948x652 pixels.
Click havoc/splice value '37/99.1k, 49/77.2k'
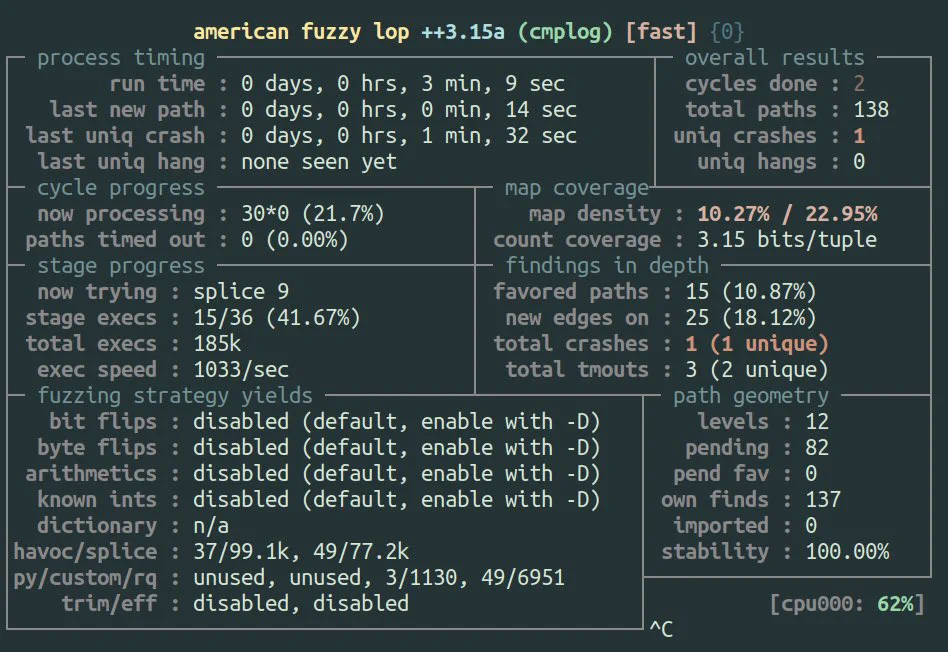click(301, 552)
